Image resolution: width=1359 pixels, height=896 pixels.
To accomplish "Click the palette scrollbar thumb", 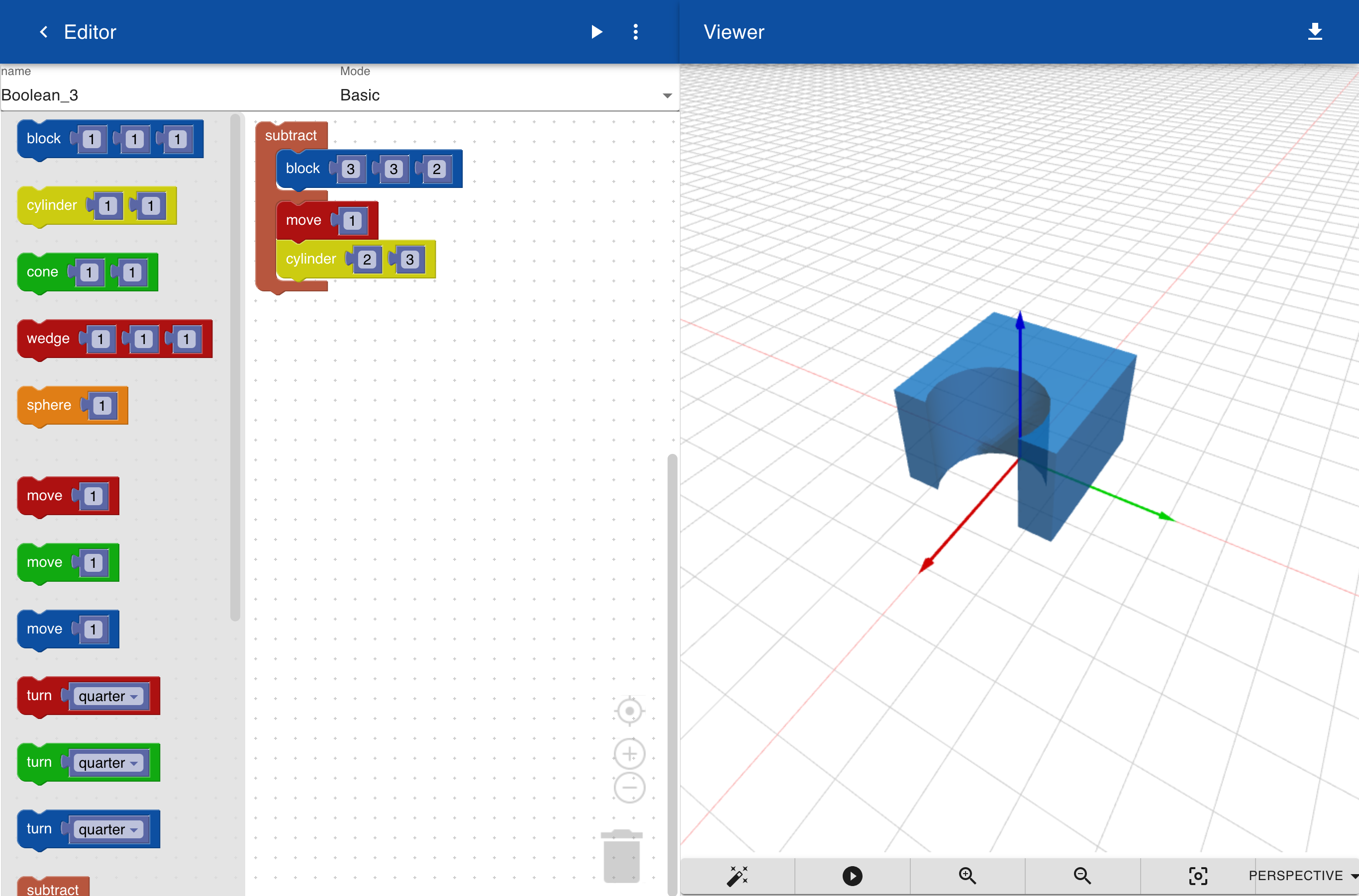I will coord(235,367).
